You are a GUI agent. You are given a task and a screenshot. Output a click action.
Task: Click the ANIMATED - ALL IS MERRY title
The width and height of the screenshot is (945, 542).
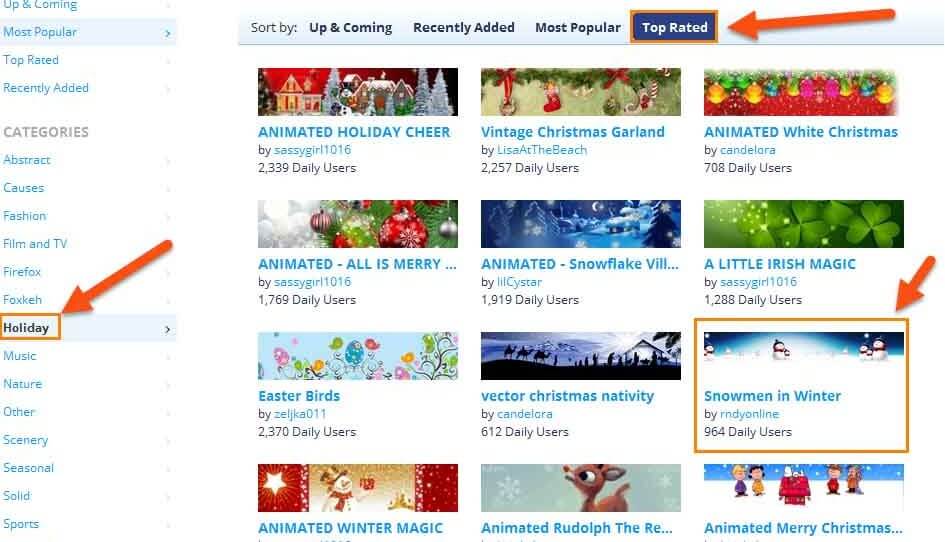pyautogui.click(x=357, y=264)
